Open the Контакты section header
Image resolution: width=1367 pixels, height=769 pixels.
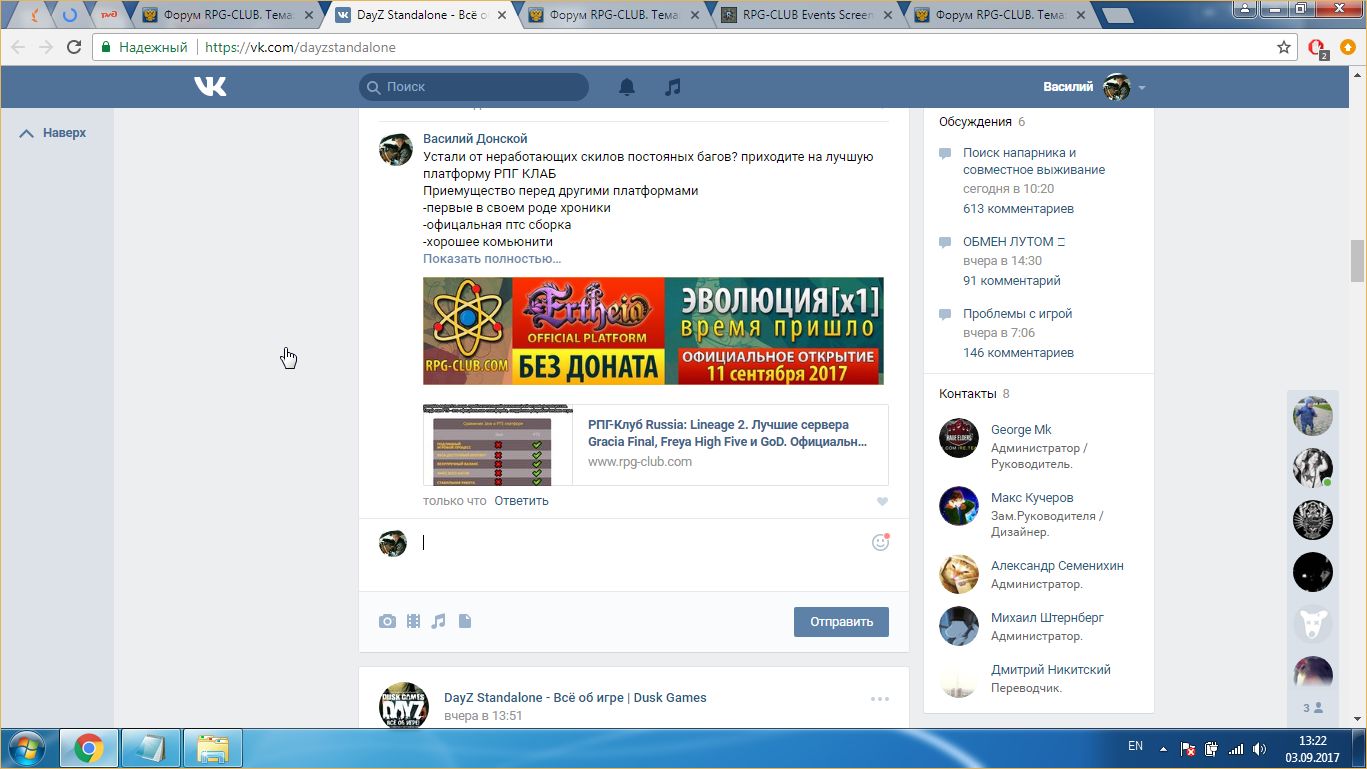967,393
